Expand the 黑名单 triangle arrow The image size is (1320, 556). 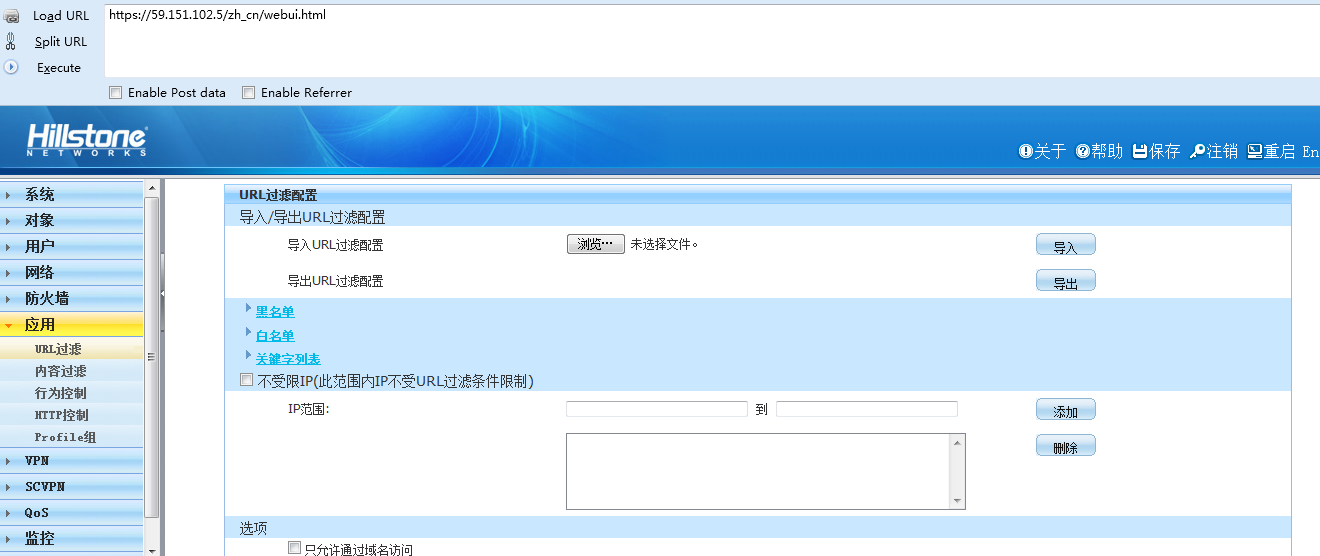point(249,308)
